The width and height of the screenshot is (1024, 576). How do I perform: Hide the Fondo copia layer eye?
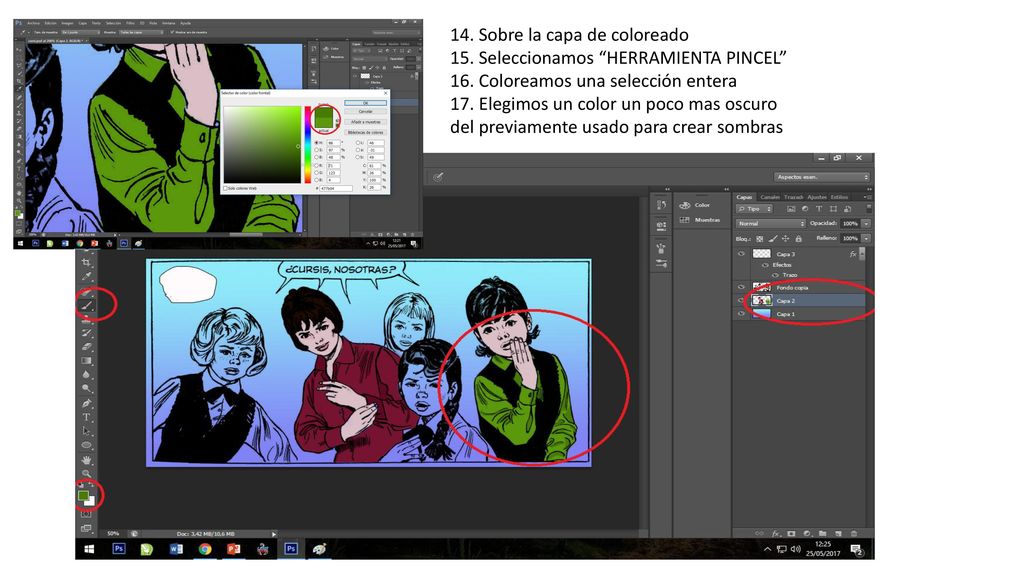click(741, 287)
